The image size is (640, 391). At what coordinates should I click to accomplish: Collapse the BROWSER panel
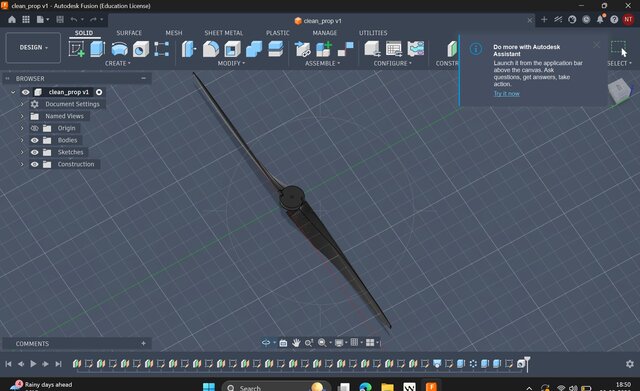pyautogui.click(x=143, y=78)
